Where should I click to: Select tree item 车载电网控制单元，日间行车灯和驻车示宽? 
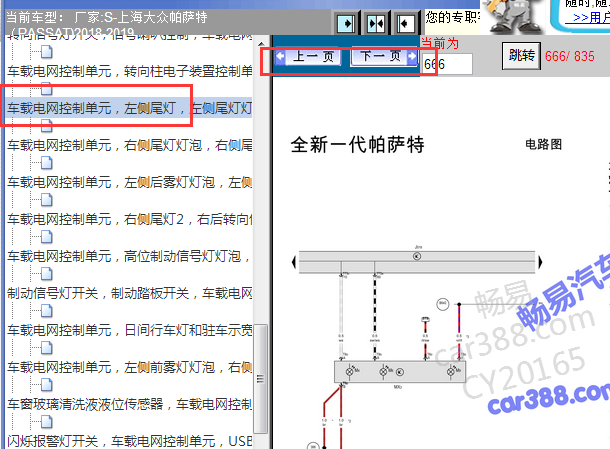tap(130, 330)
